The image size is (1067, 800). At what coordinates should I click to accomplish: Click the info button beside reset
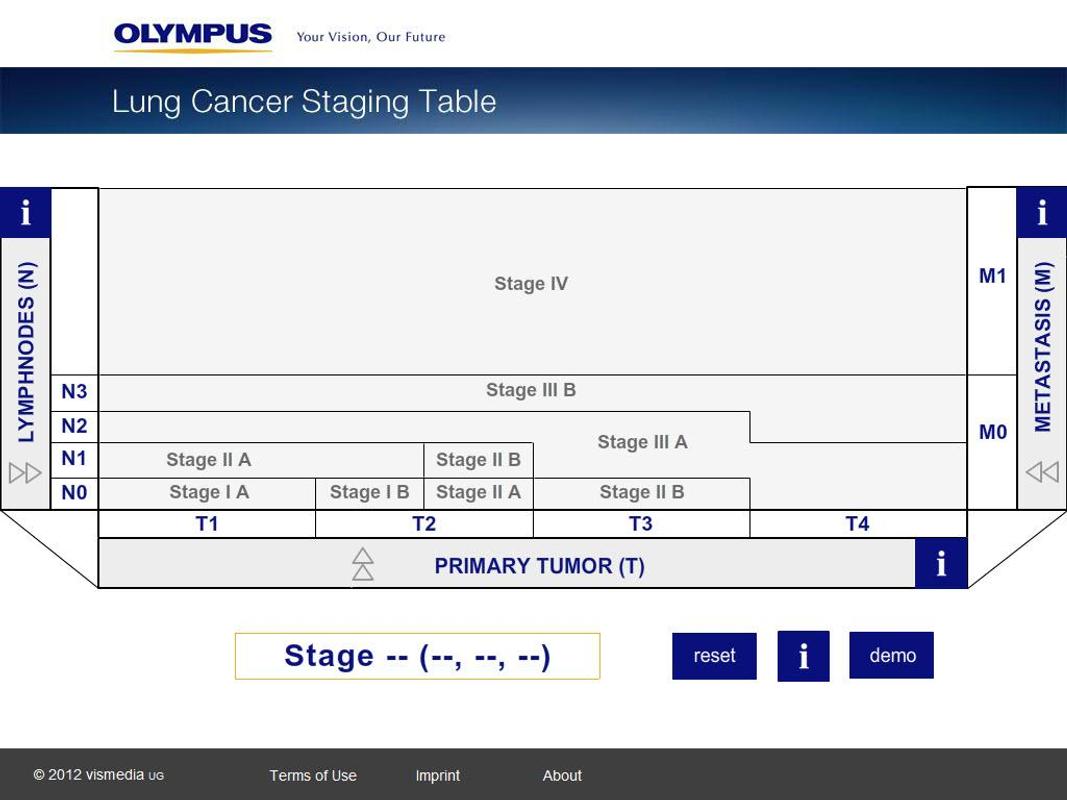(803, 656)
